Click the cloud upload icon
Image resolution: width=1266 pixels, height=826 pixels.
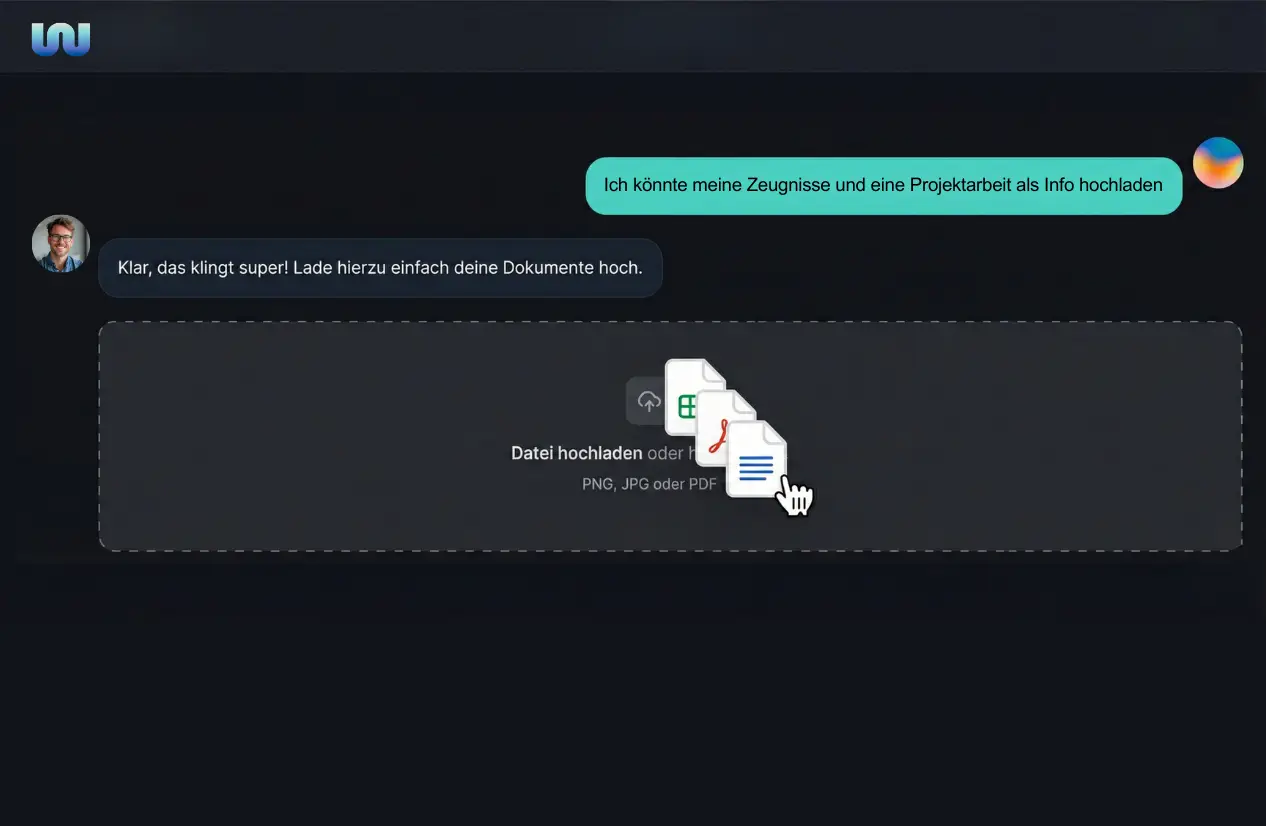(x=649, y=401)
